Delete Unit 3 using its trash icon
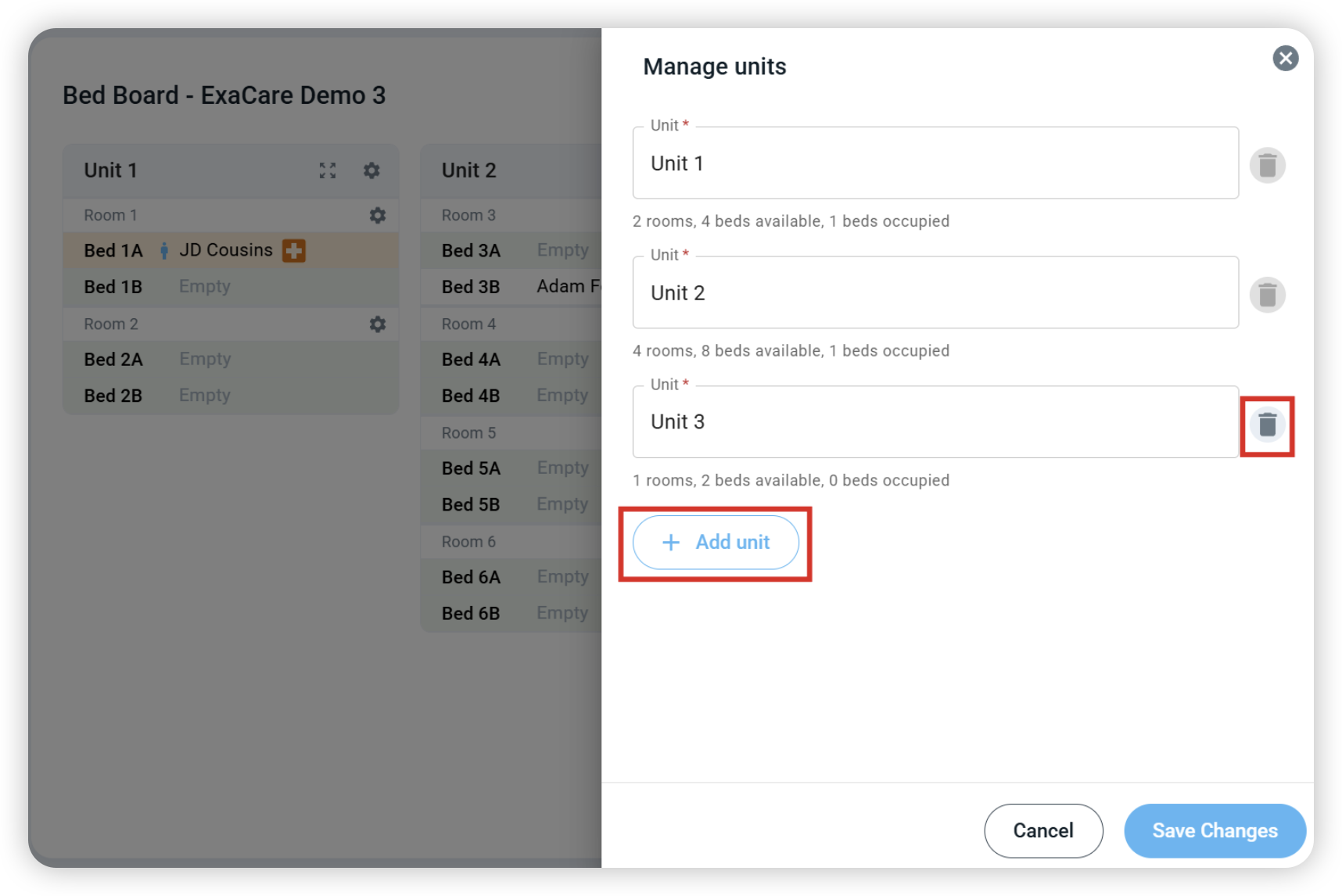This screenshot has width=1342, height=896. point(1267,425)
